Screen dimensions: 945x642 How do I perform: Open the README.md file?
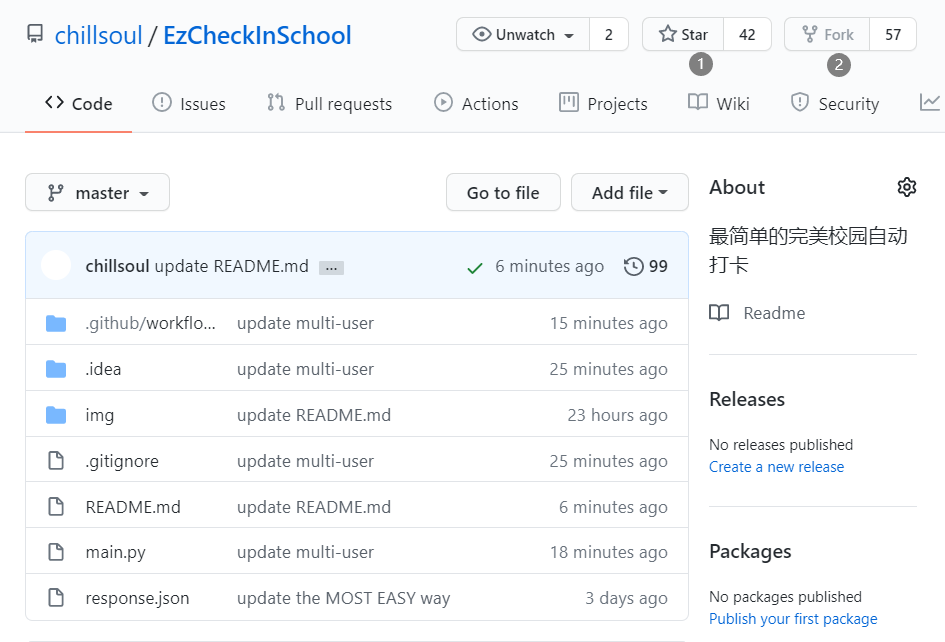pyautogui.click(x=133, y=507)
